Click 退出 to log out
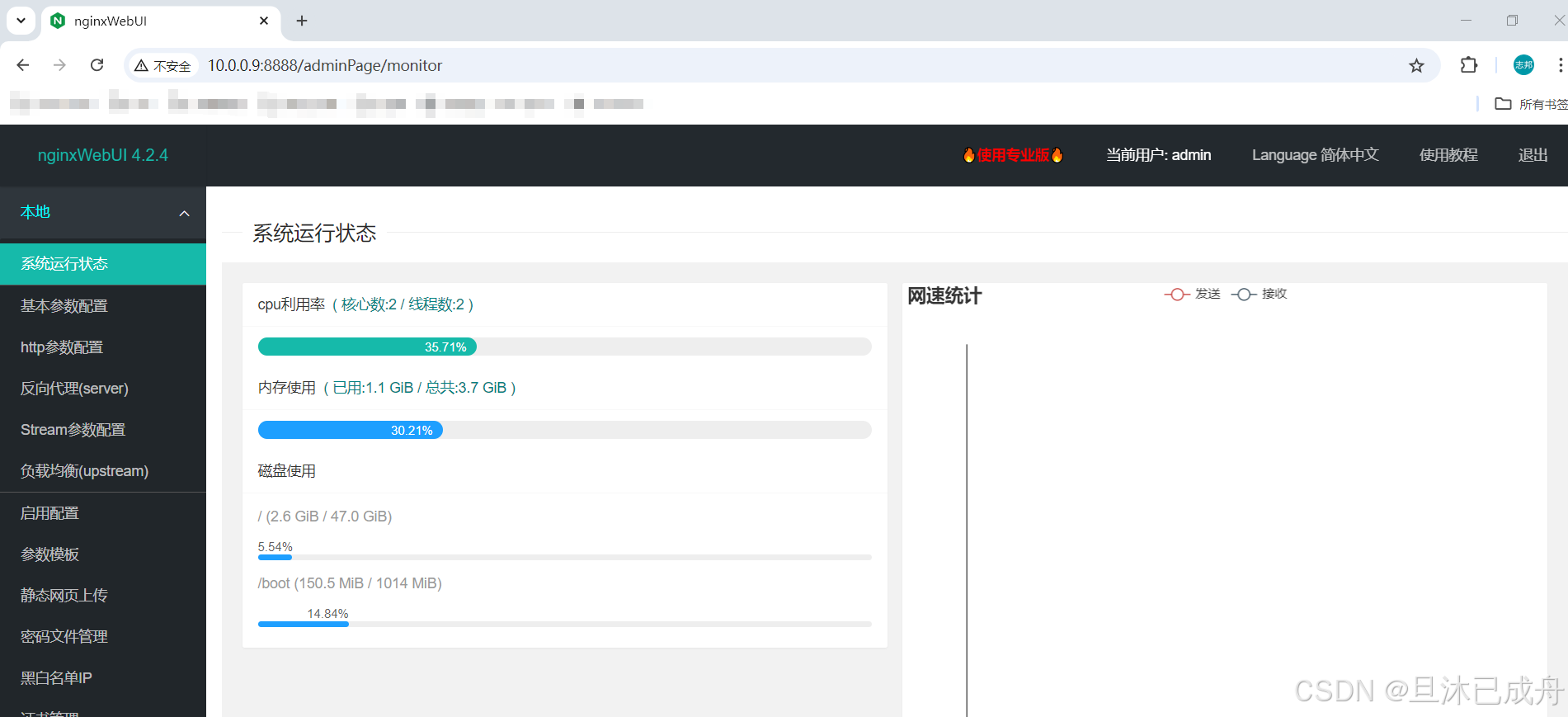 pos(1533,155)
